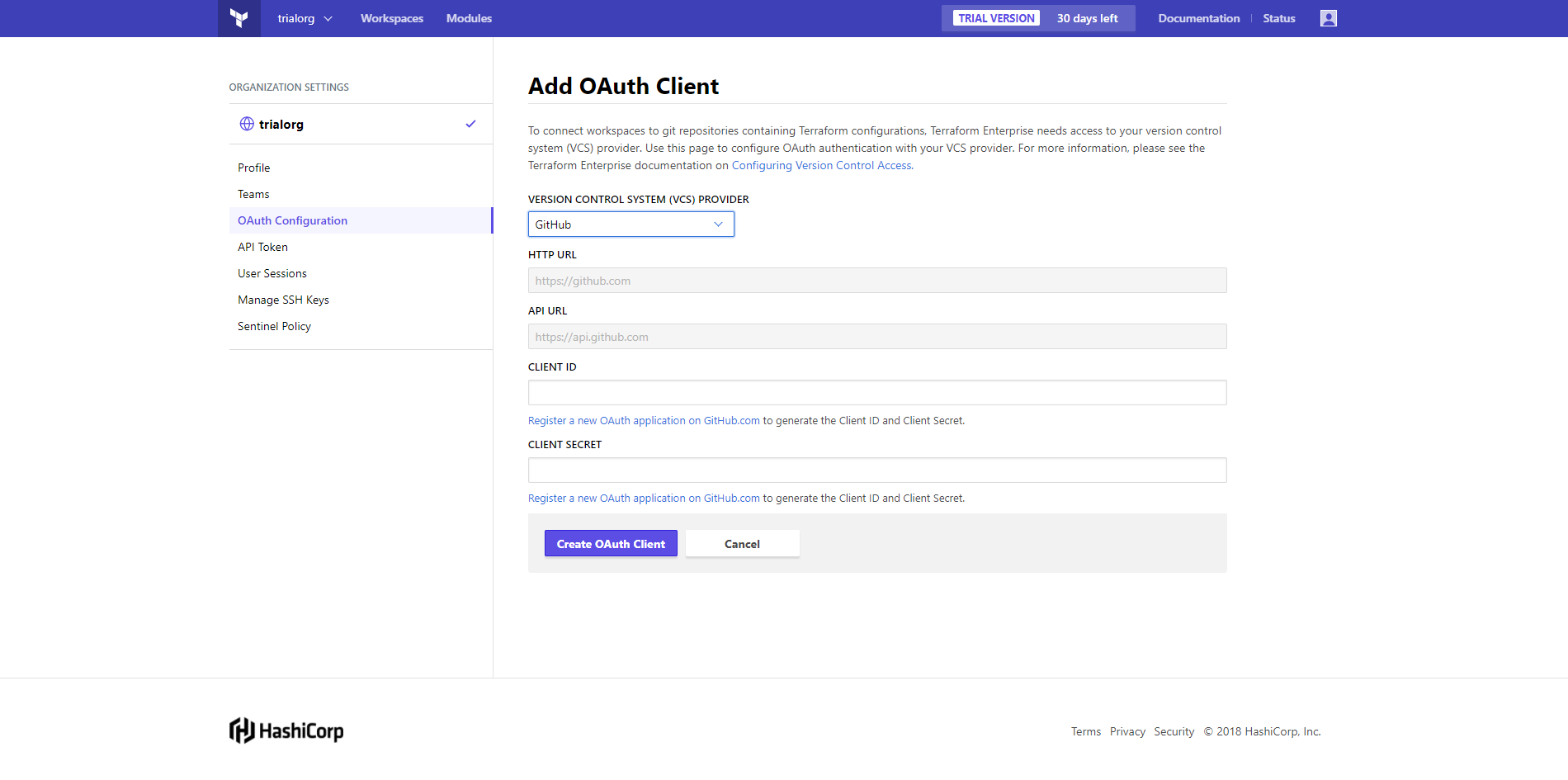
Task: Open Configuring Version Control Access link
Action: pos(821,165)
